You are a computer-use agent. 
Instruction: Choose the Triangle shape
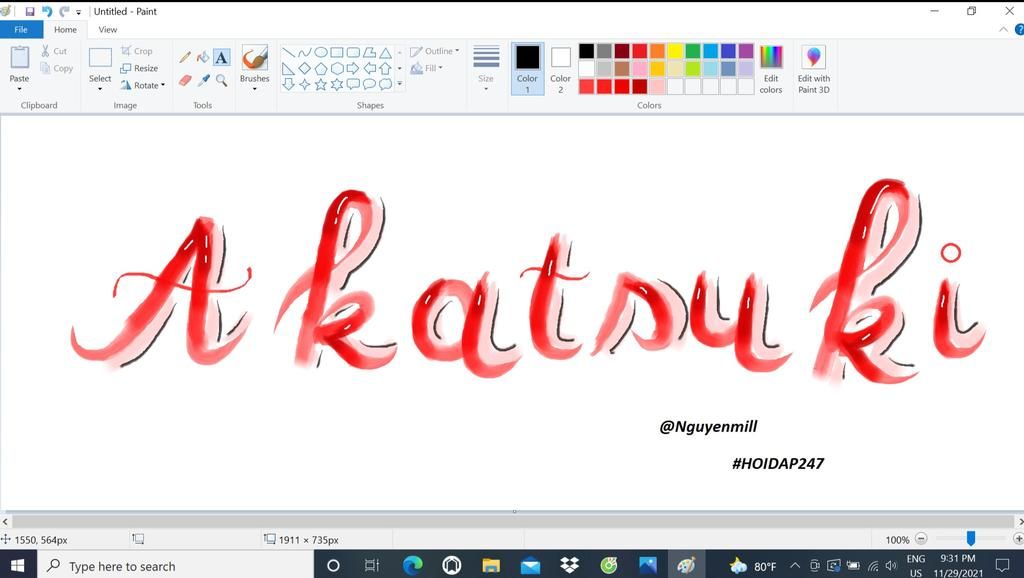click(x=385, y=52)
